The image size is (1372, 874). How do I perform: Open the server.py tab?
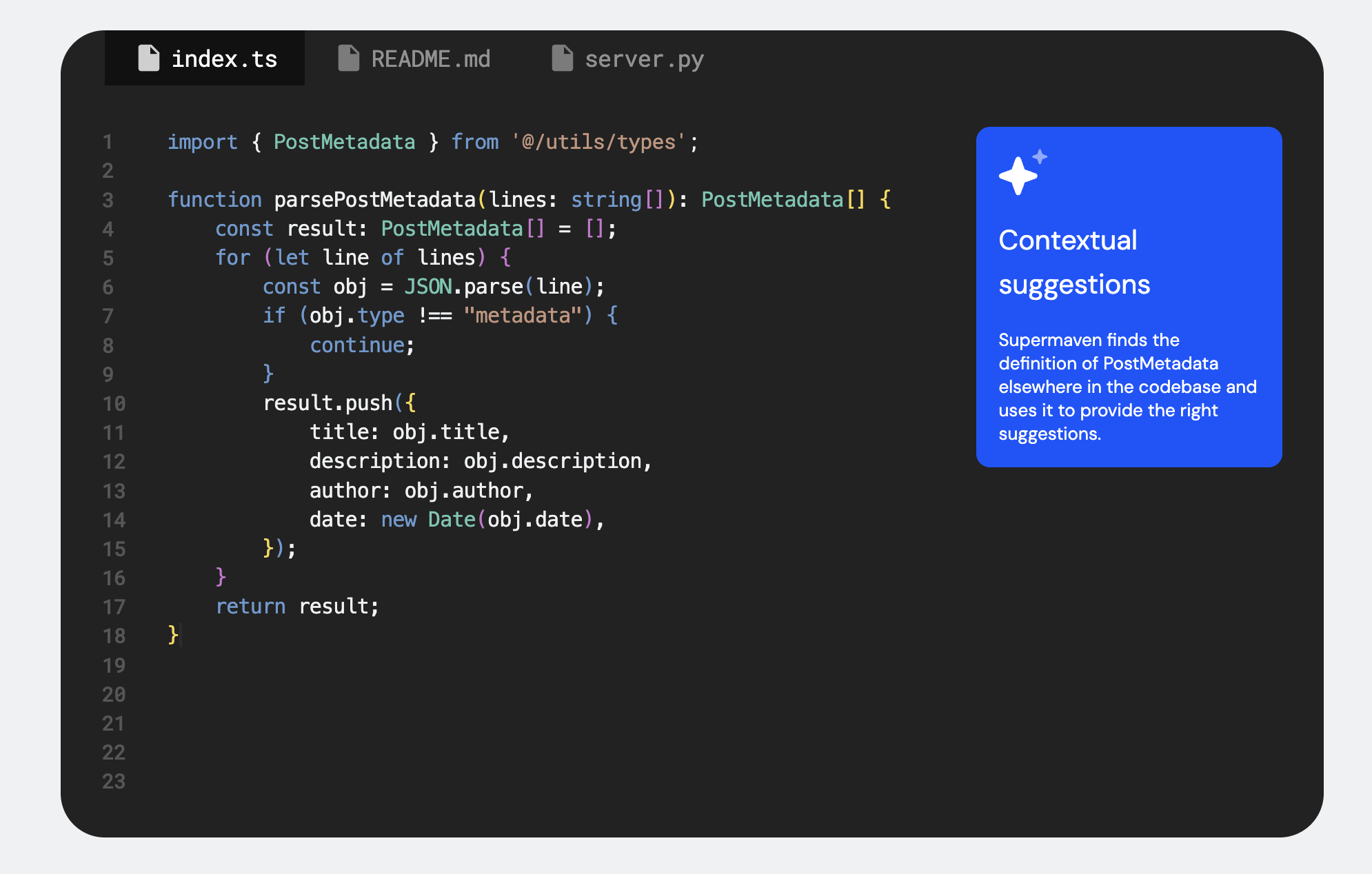tap(628, 59)
